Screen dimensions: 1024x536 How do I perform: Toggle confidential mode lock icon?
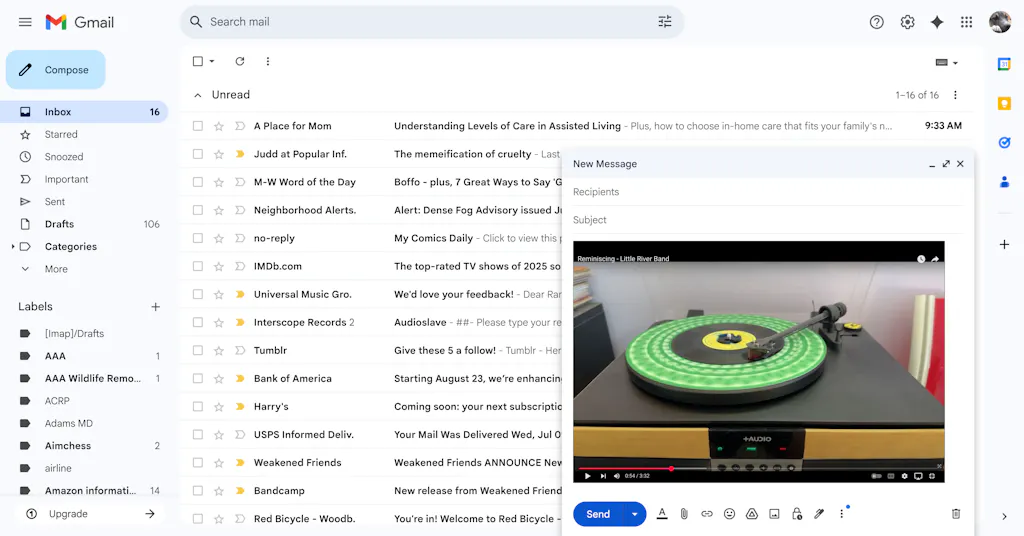pos(797,514)
